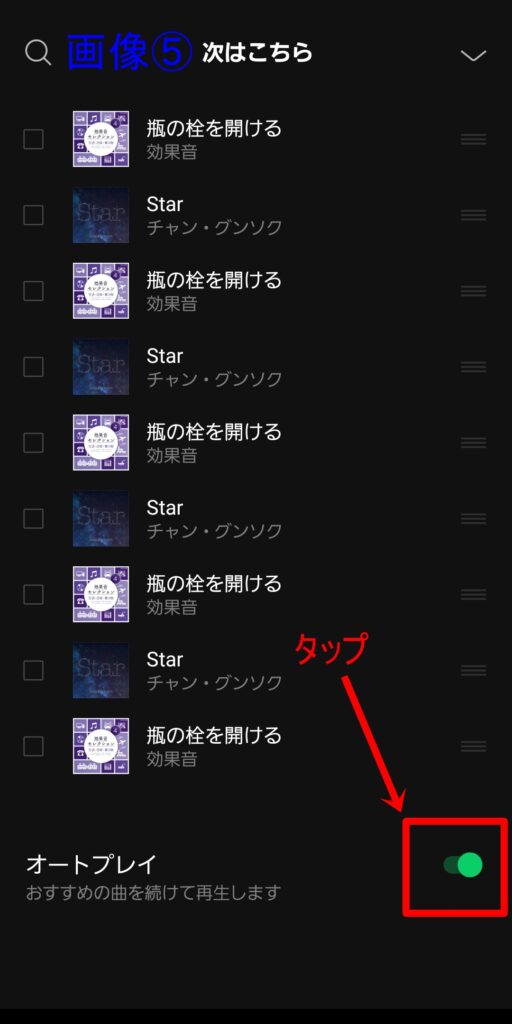The image size is (512, 1024).
Task: Toggle the オートプレイ switch
Action: coord(462,865)
